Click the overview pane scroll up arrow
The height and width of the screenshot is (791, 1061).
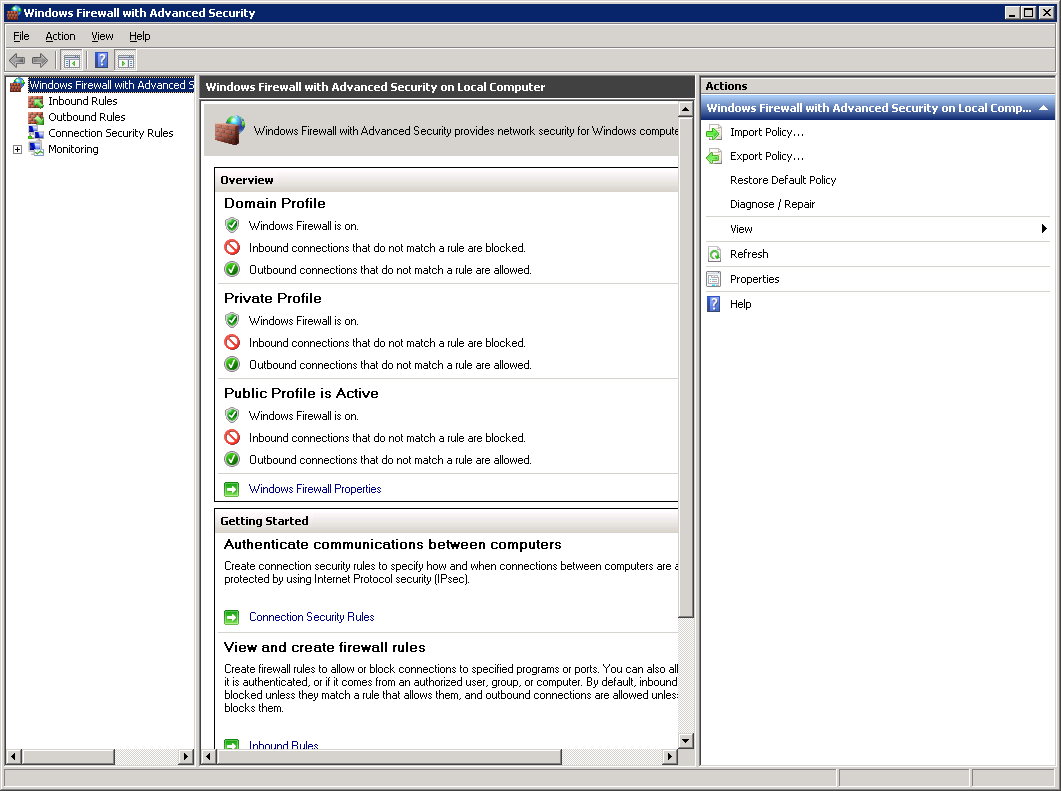(x=685, y=109)
